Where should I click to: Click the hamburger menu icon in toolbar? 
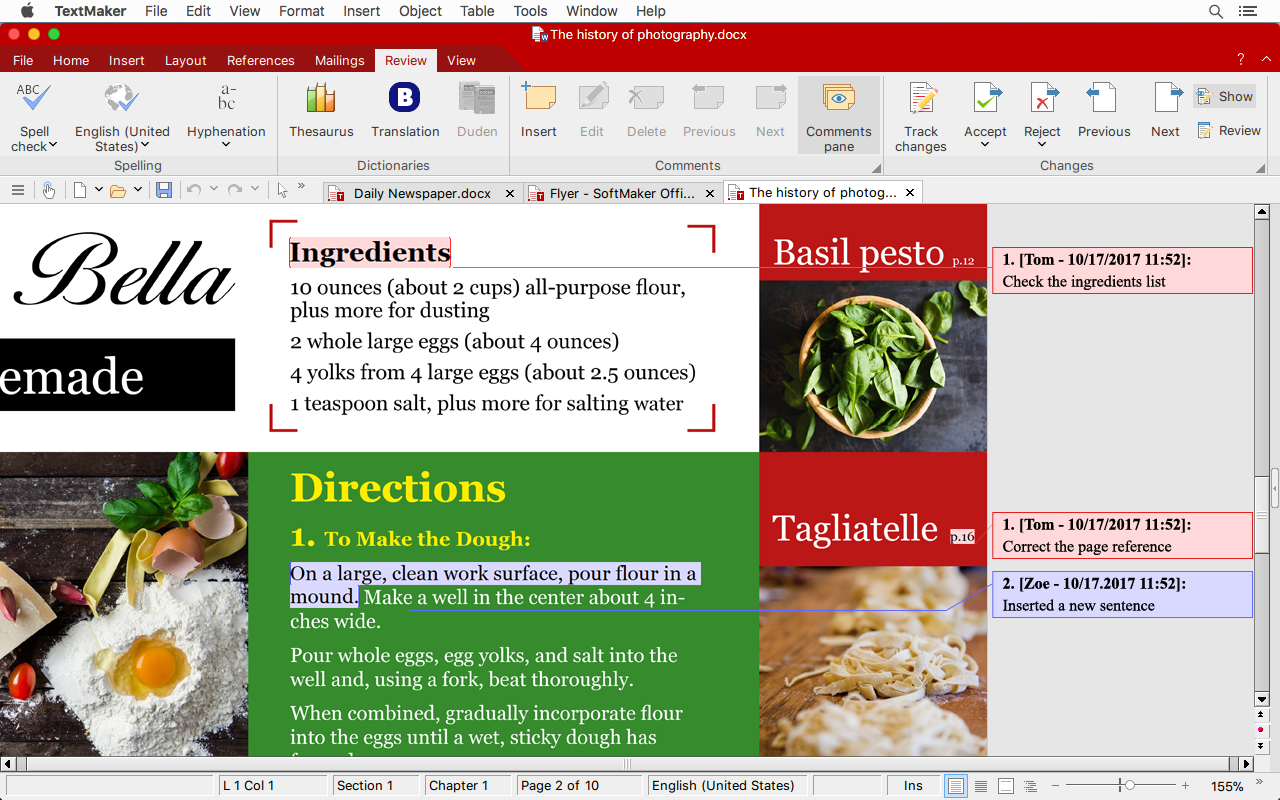(x=17, y=190)
